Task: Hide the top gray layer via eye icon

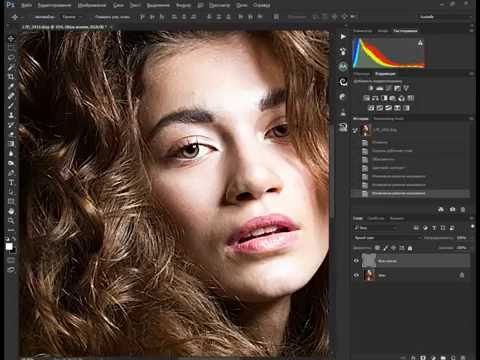Action: pyautogui.click(x=356, y=261)
